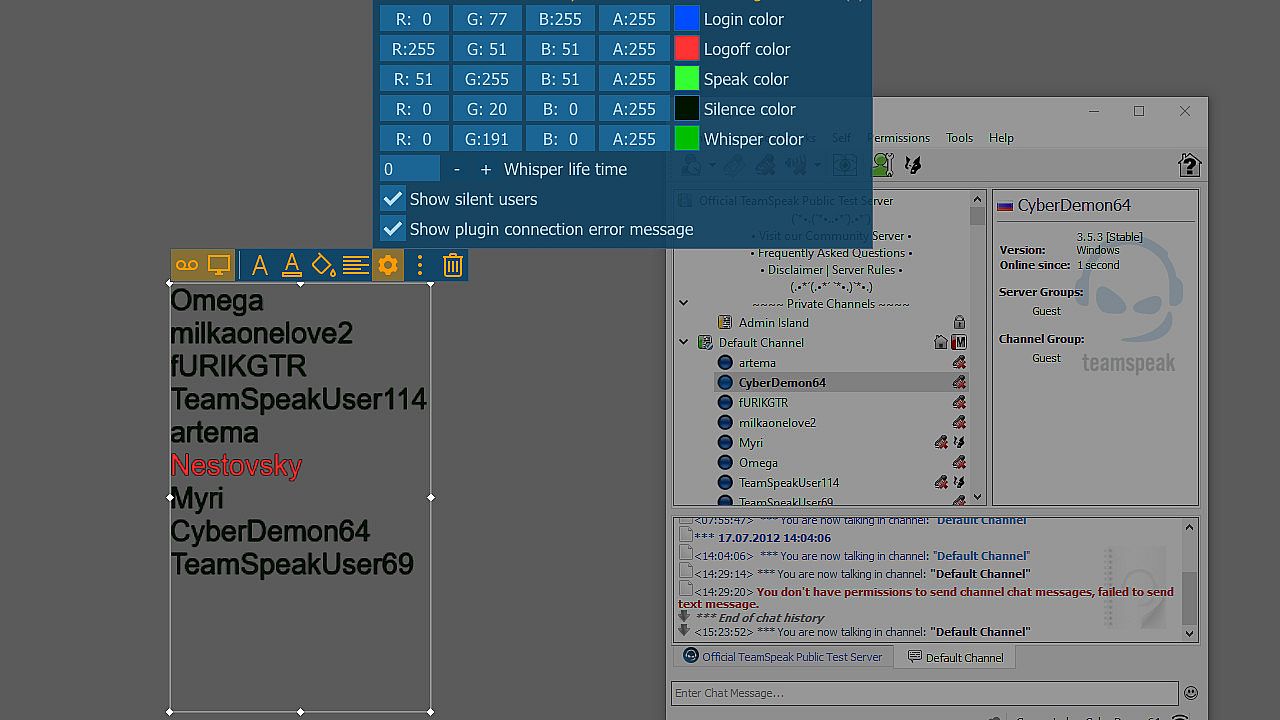
Task: Open the text alignment options
Action: point(356,265)
